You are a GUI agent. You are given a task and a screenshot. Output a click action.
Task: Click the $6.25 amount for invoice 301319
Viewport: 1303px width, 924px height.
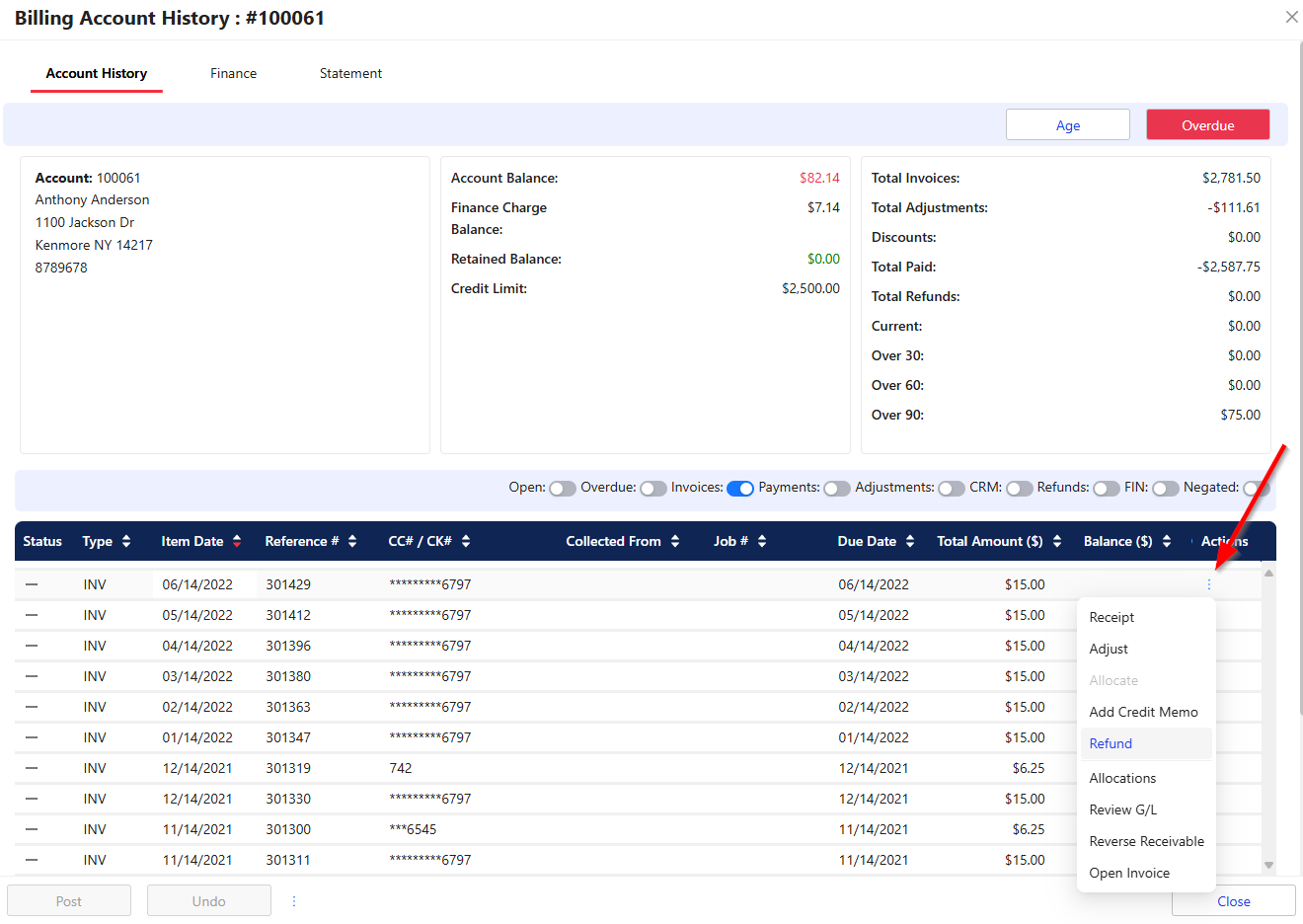point(1029,768)
